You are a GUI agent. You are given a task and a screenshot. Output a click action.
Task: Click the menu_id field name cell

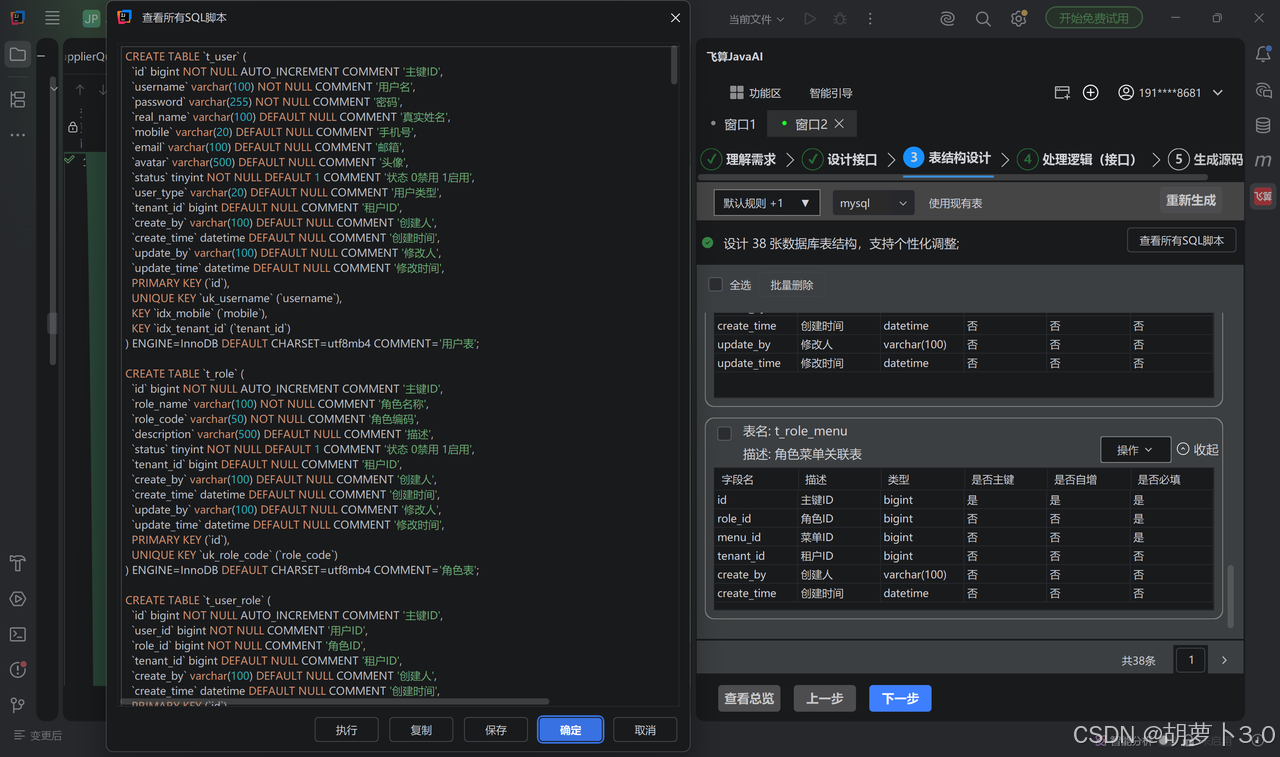pos(755,537)
